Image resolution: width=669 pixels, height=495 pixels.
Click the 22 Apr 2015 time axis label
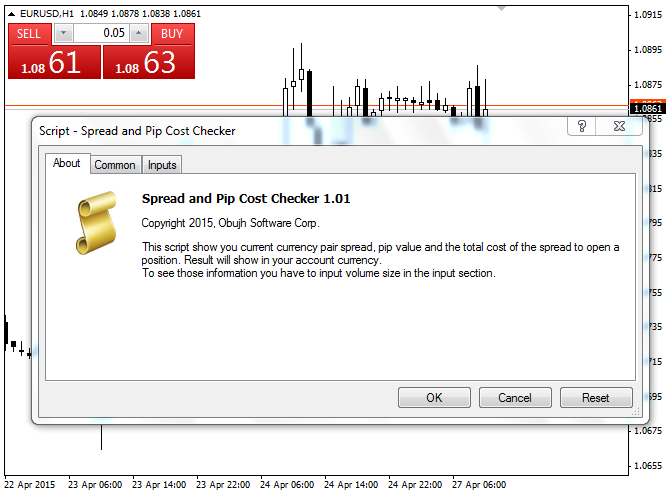pyautogui.click(x=32, y=485)
